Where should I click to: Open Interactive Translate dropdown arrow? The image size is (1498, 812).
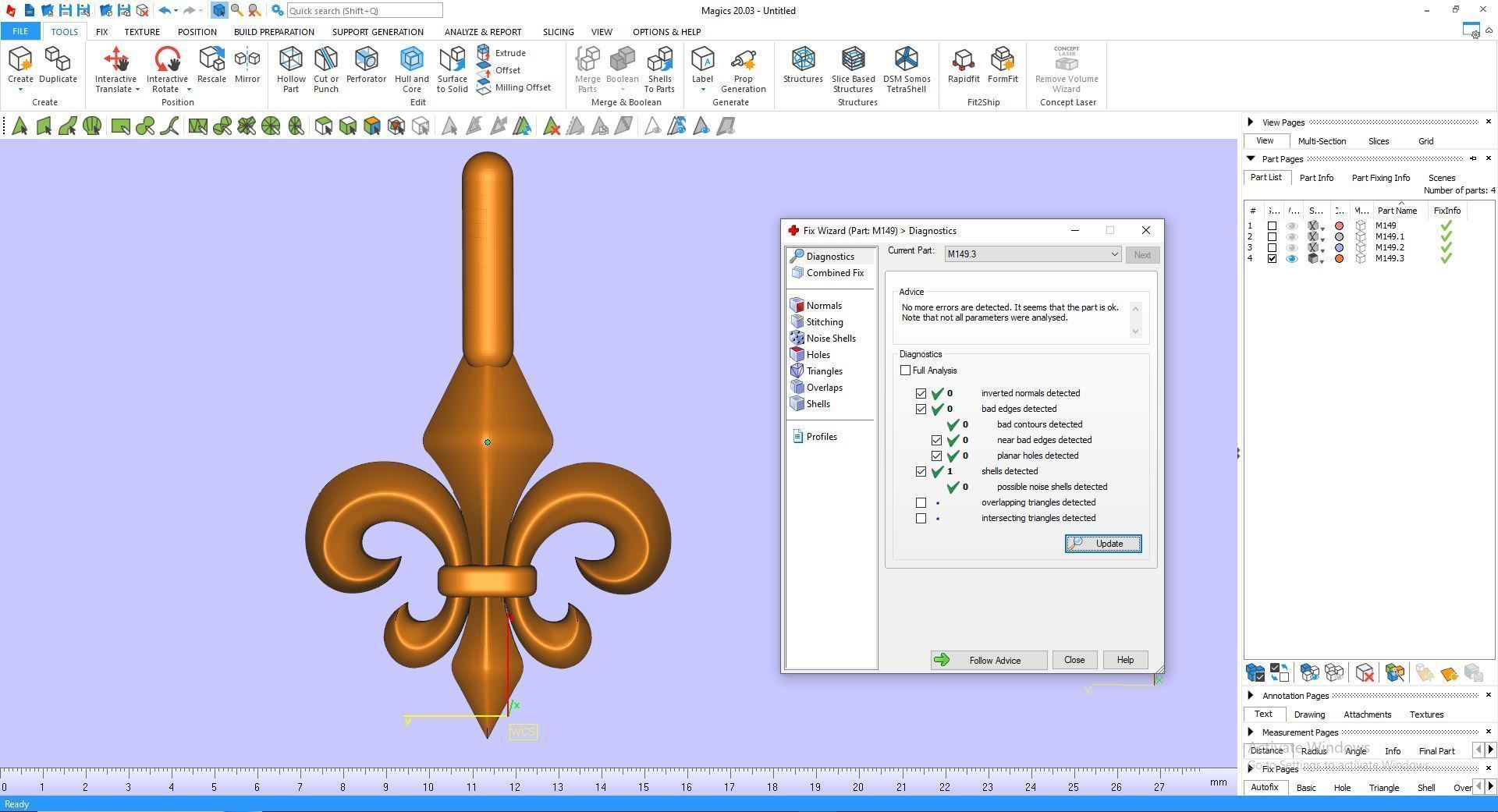137,90
